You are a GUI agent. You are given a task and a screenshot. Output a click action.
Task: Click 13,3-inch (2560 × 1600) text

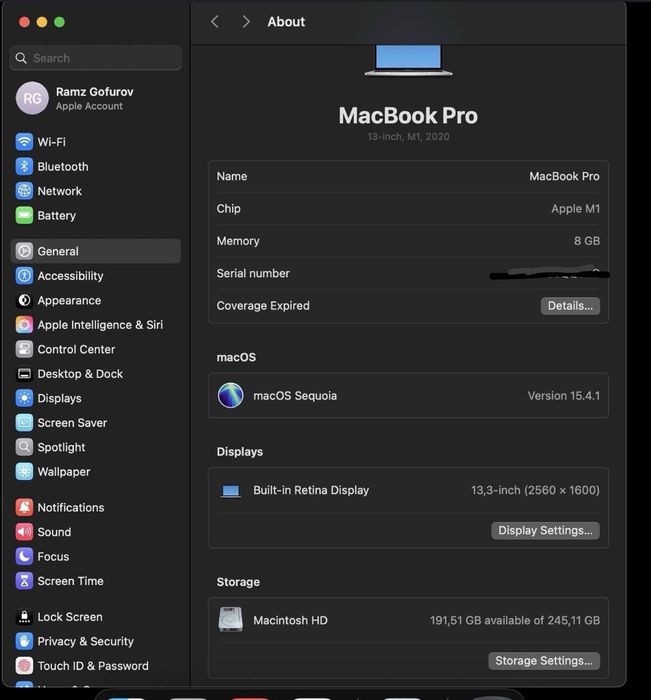click(535, 490)
